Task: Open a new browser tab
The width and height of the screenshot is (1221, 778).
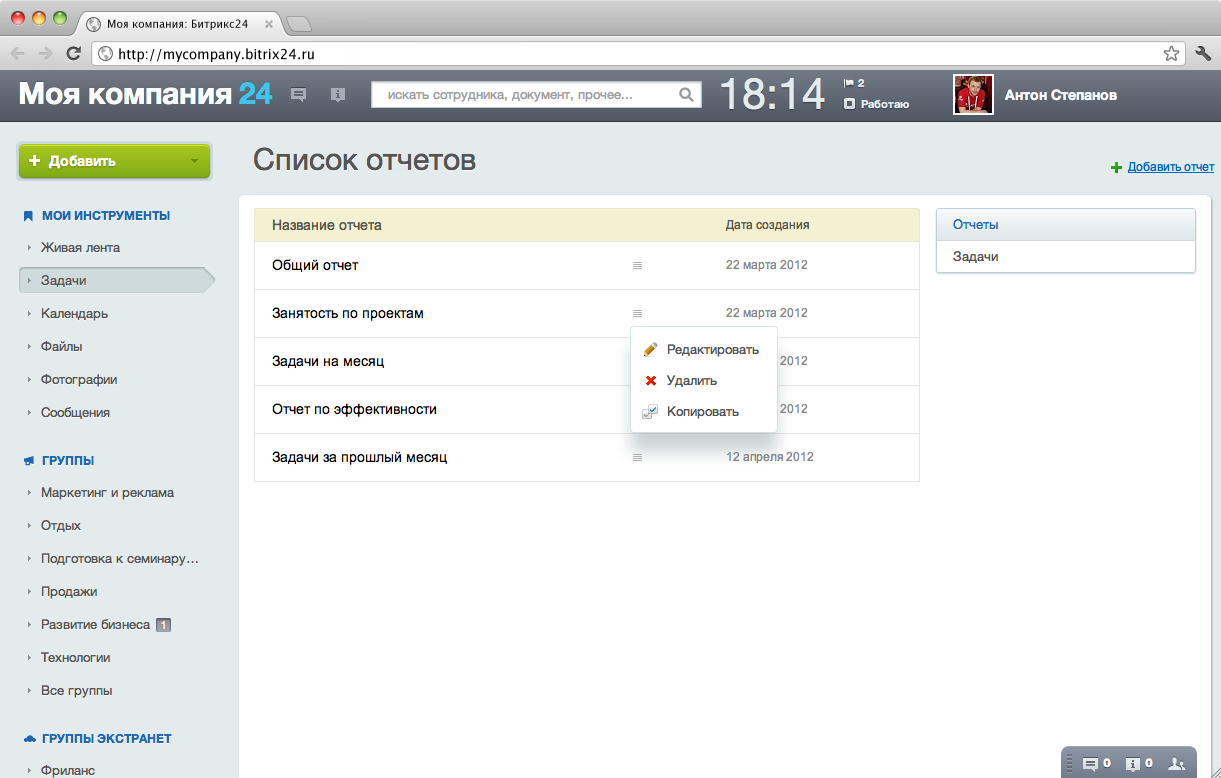Action: [298, 23]
